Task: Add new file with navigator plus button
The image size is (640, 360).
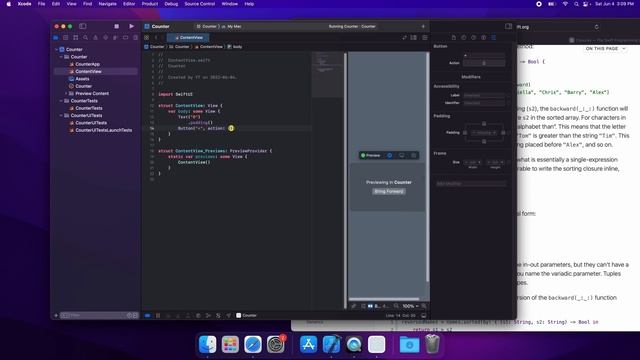Action: point(56,316)
